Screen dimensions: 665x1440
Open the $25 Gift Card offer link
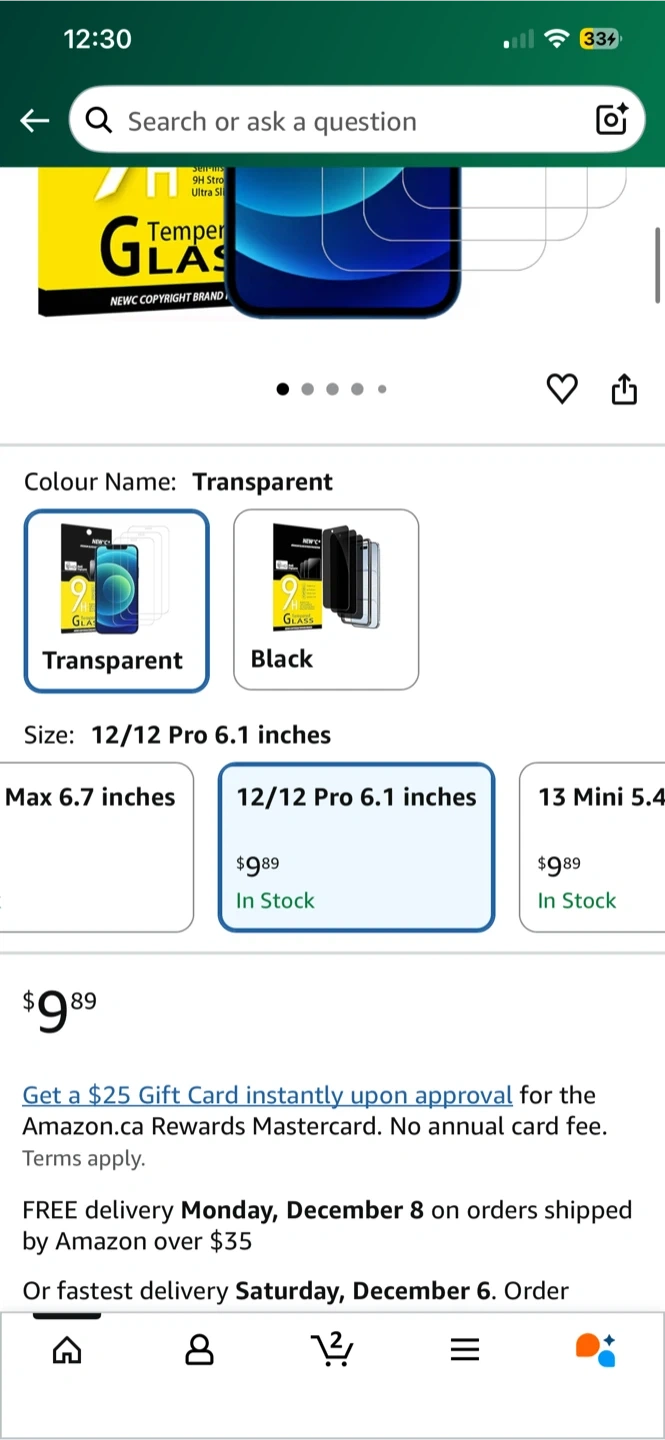(x=267, y=1095)
